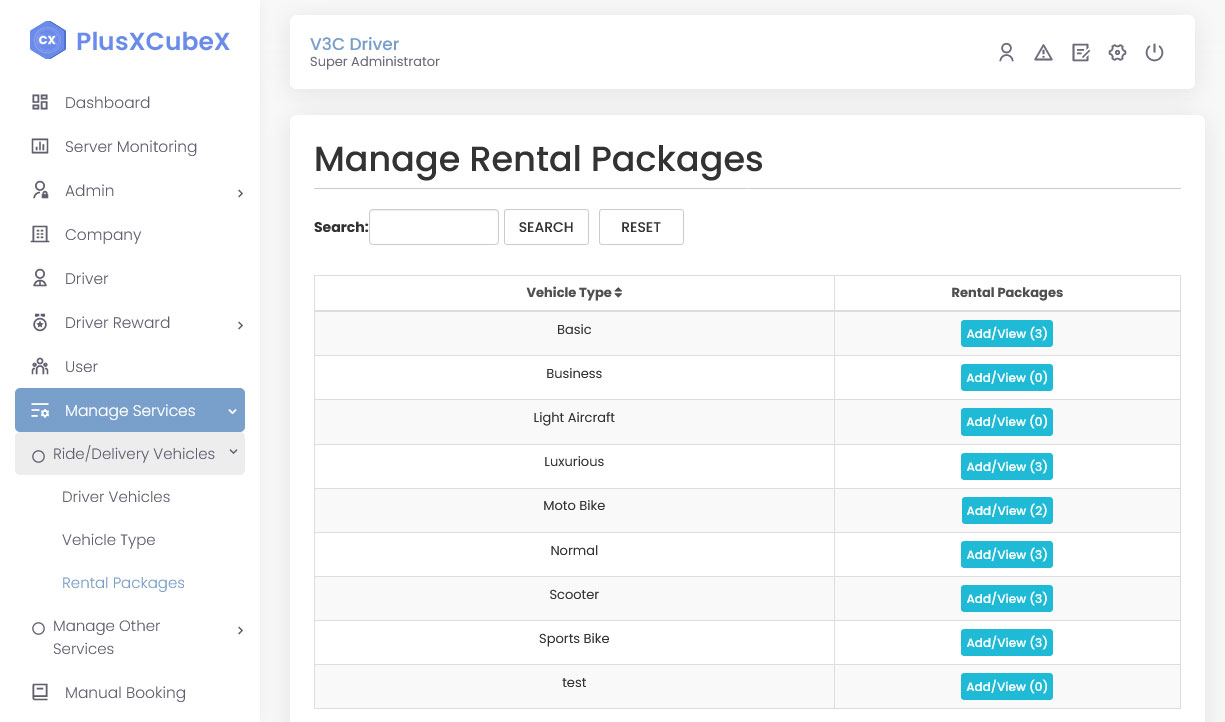Image resolution: width=1225 pixels, height=722 pixels.
Task: Click the Admin person-lock icon
Action: click(40, 190)
